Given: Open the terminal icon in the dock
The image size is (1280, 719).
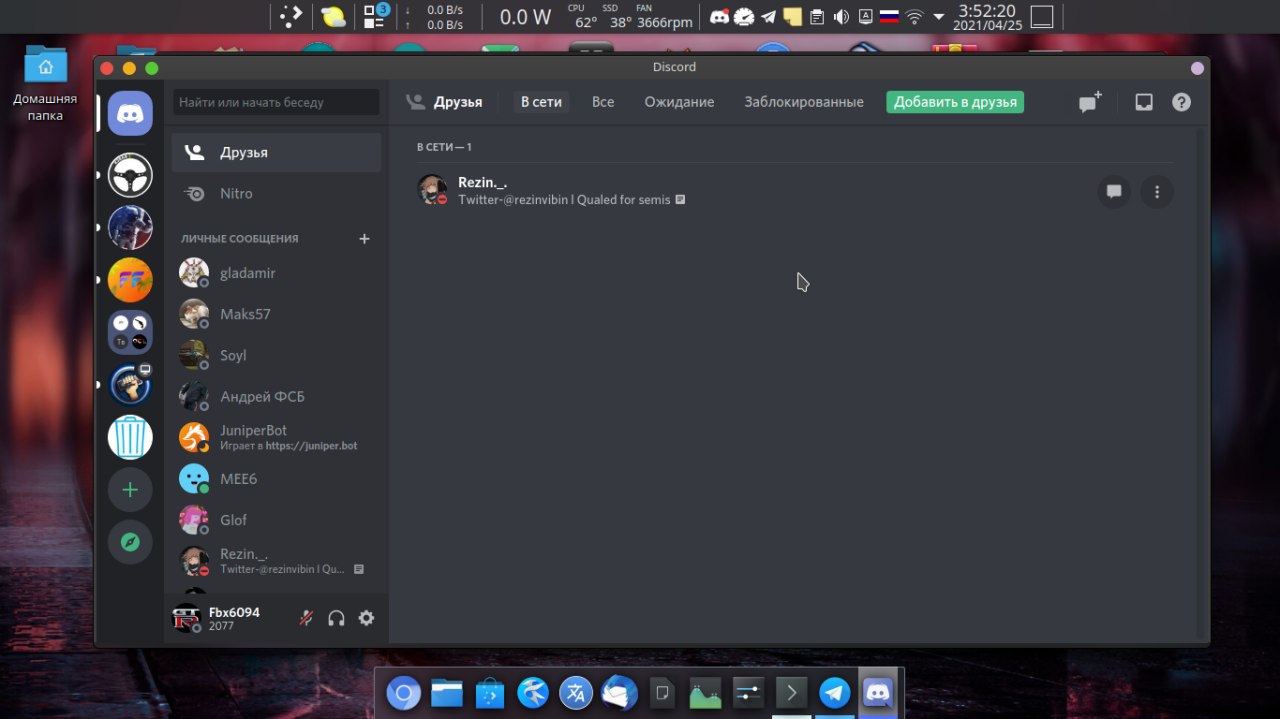Looking at the screenshot, I should (x=791, y=693).
